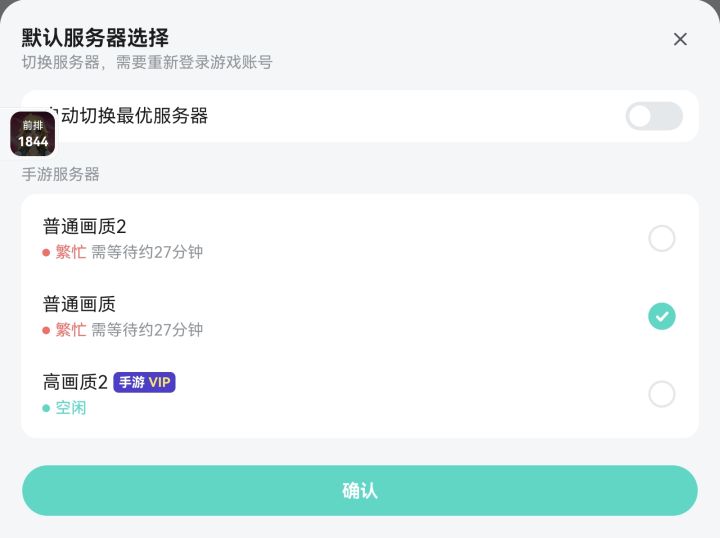Select the 普通画质2 radio button
The height and width of the screenshot is (538, 720).
point(662,238)
